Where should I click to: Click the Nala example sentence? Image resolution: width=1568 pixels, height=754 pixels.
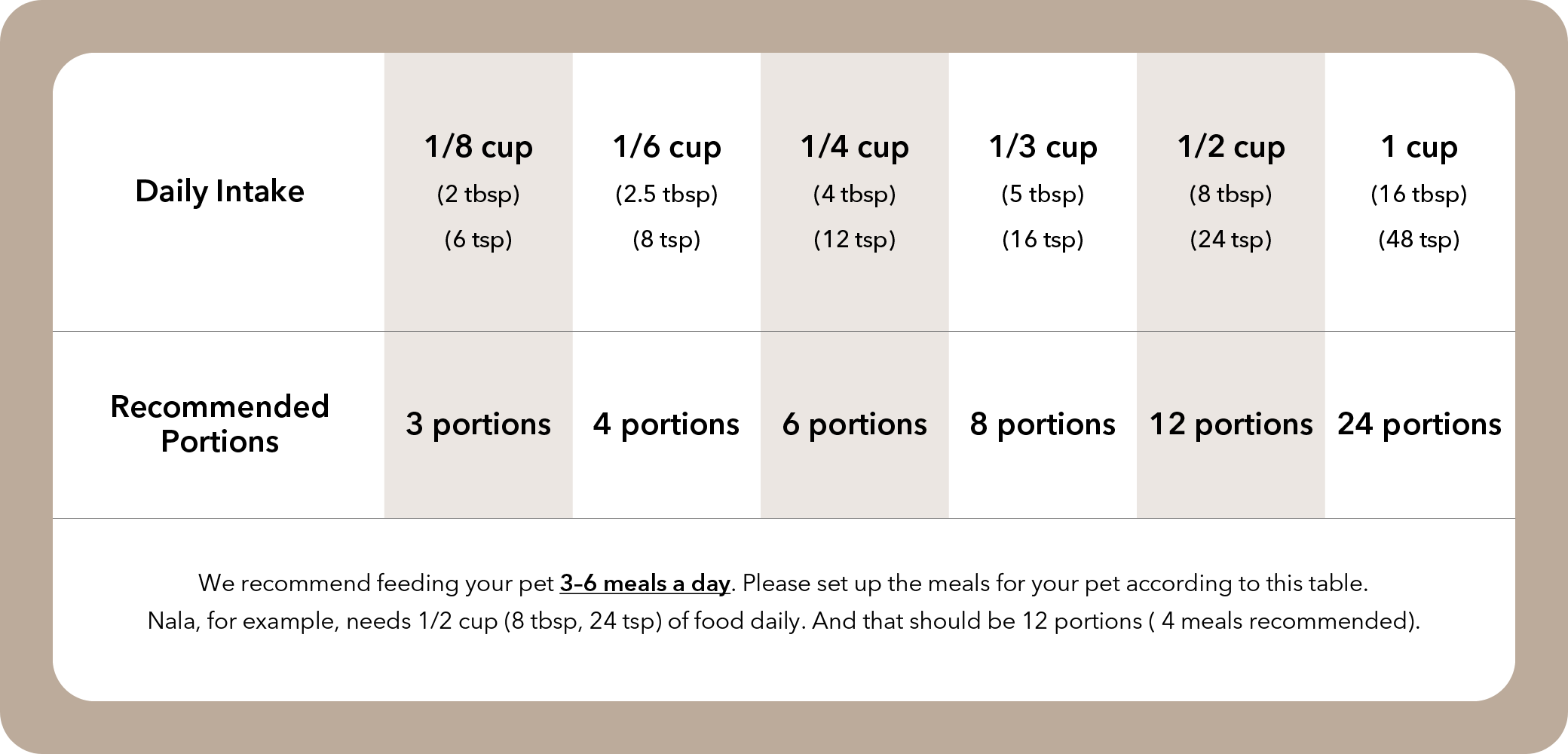coord(784,621)
